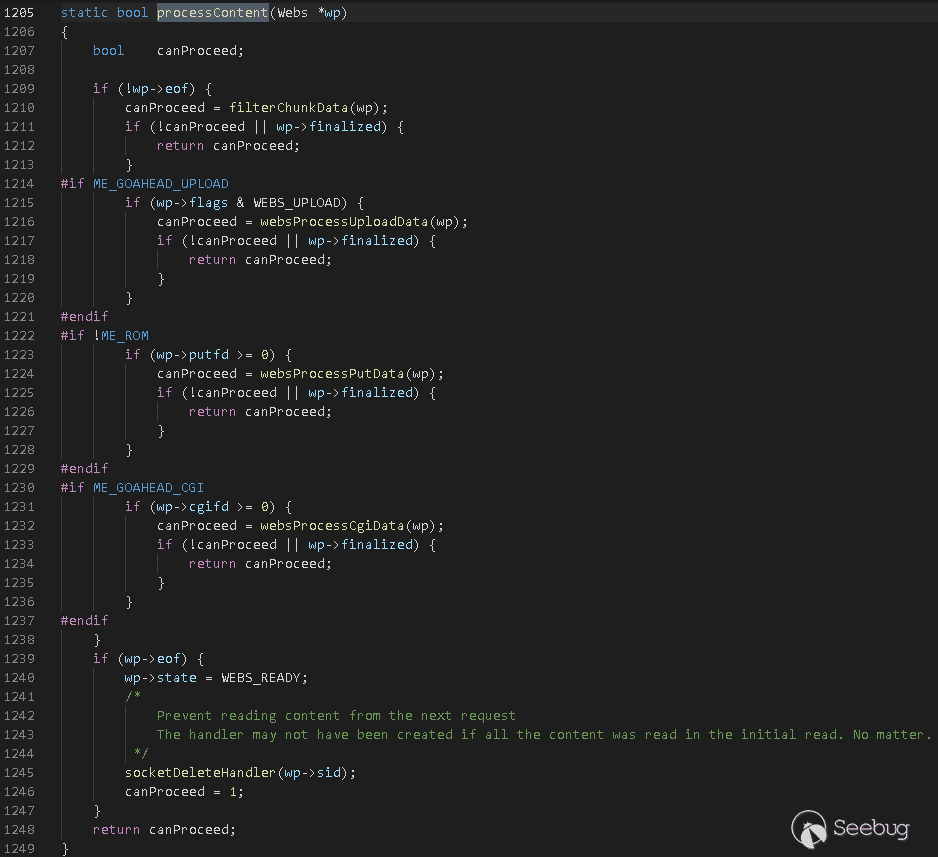Image resolution: width=938 pixels, height=857 pixels.
Task: Click the !ME_ROM preprocessor condition
Action: (x=120, y=336)
